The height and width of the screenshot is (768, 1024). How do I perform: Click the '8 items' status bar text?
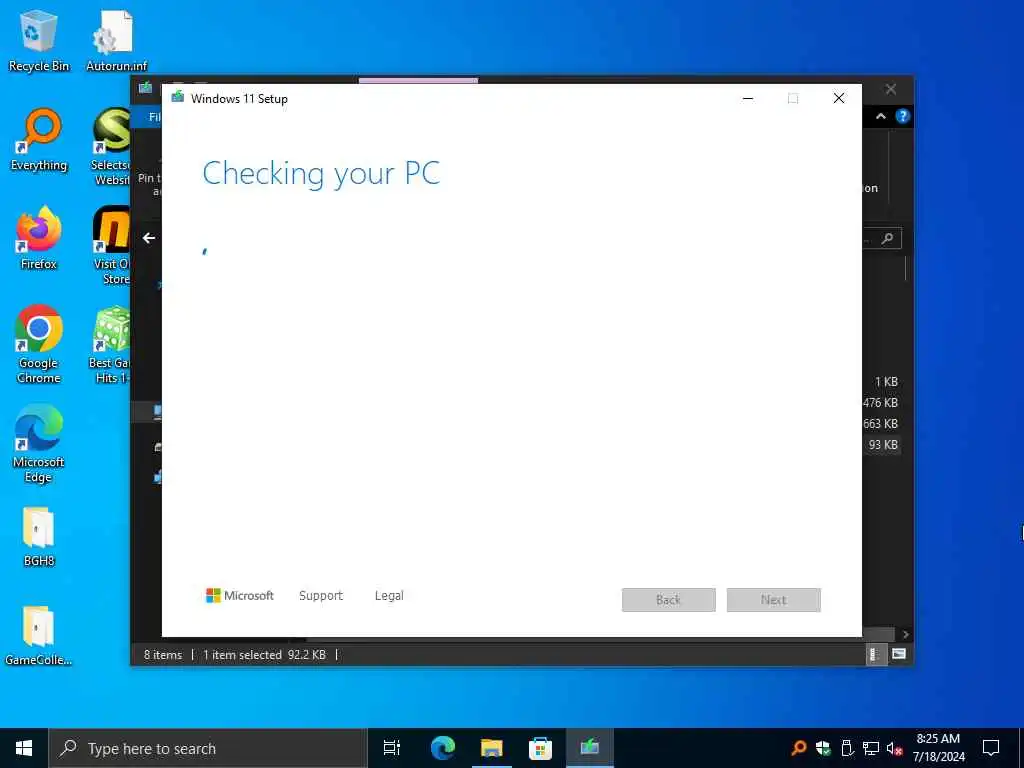(163, 654)
